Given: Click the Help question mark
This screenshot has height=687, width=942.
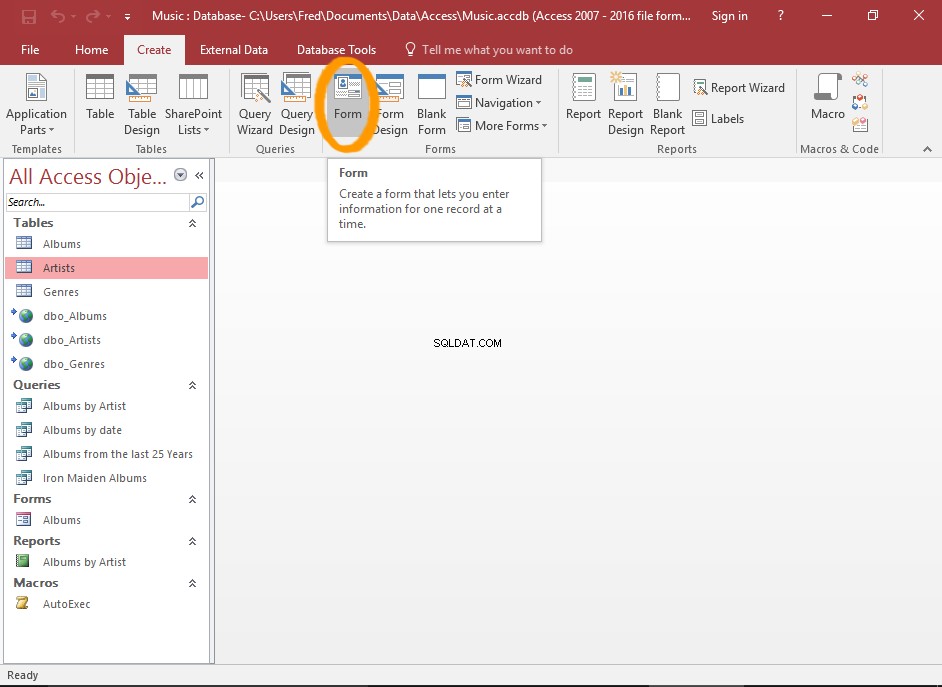Looking at the screenshot, I should [x=780, y=16].
